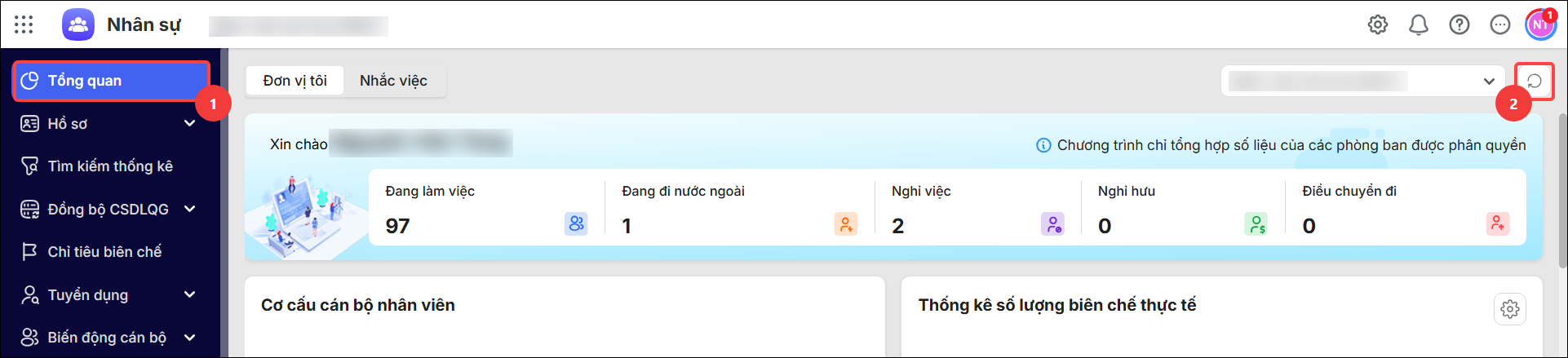Switch to the Nhắc việc tab
Viewport: 1568px width, 358px height.
[x=394, y=81]
